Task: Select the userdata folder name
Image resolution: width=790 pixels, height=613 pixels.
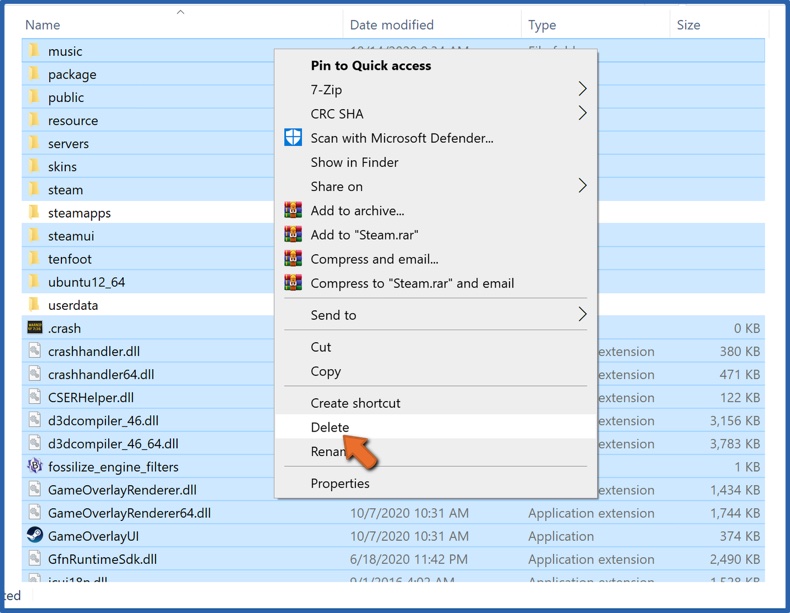Action: click(x=73, y=305)
